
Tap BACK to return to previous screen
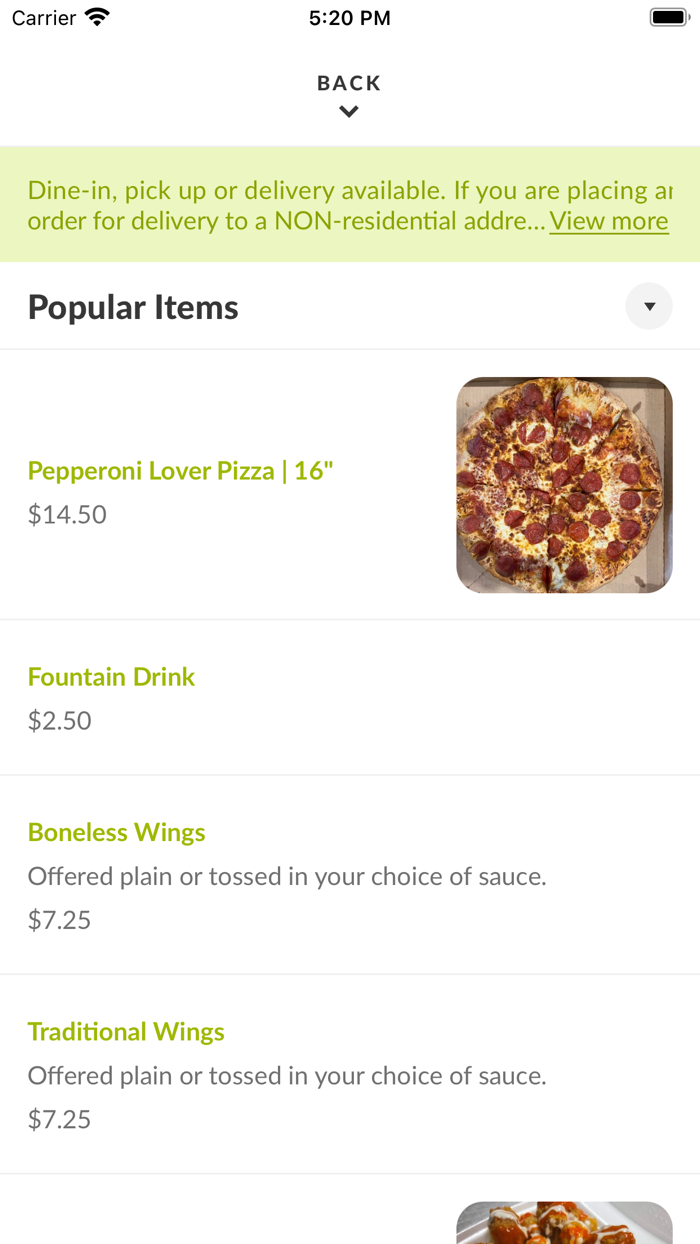coord(348,83)
